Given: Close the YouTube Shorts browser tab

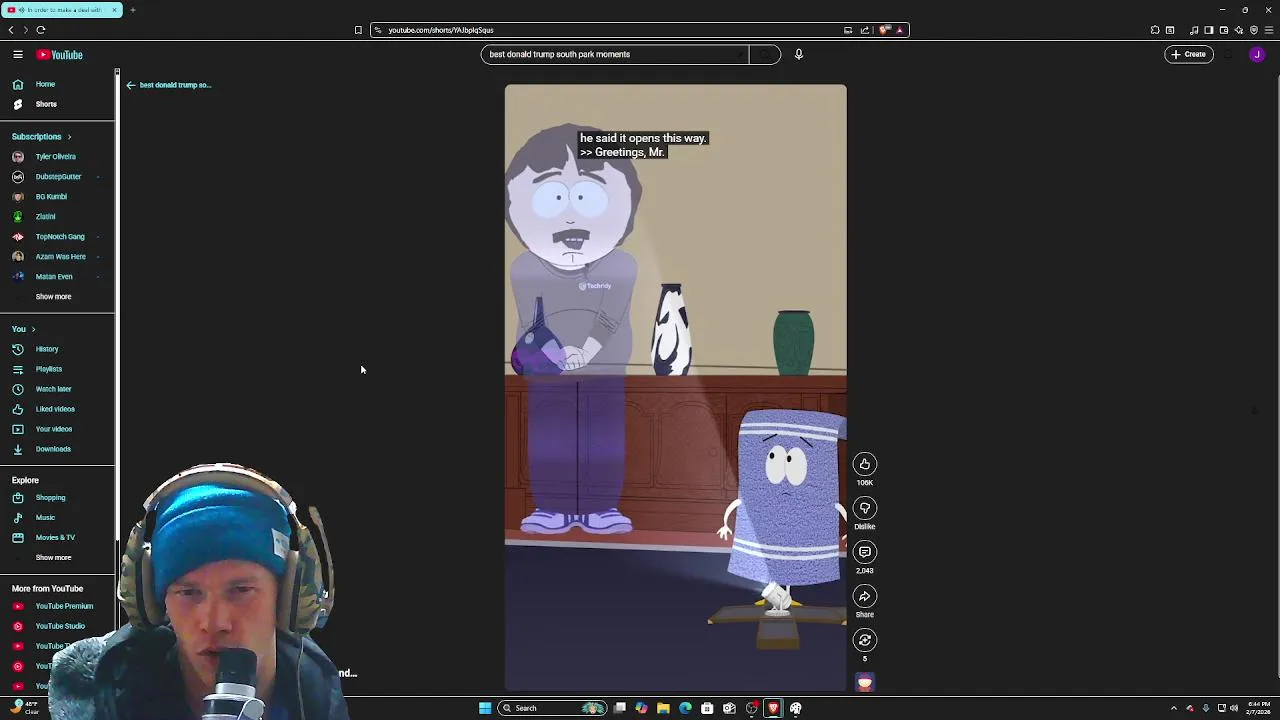Looking at the screenshot, I should (114, 10).
